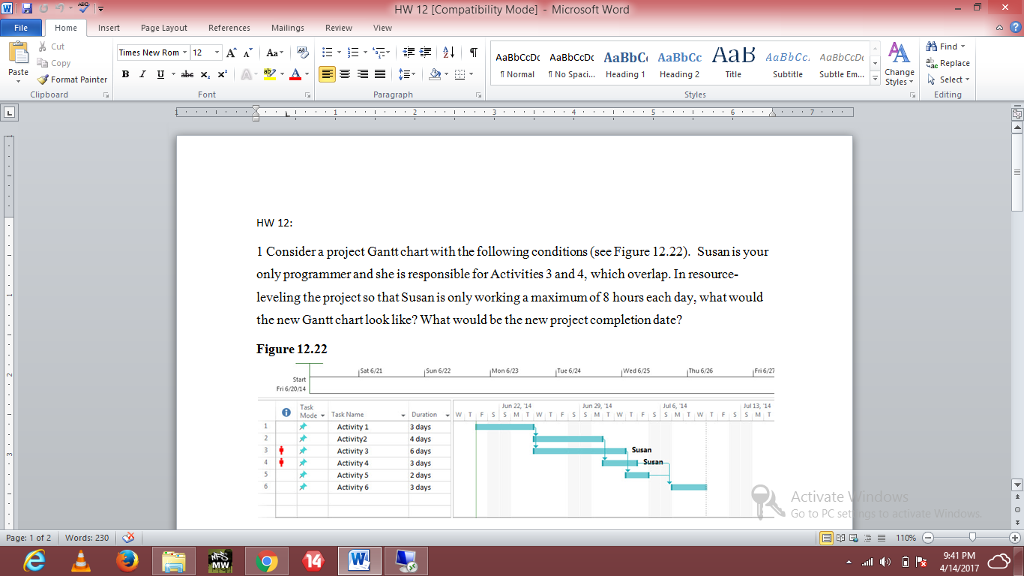Open the Font Color dropdown arrow
This screenshot has height=576, width=1024.
click(306, 74)
